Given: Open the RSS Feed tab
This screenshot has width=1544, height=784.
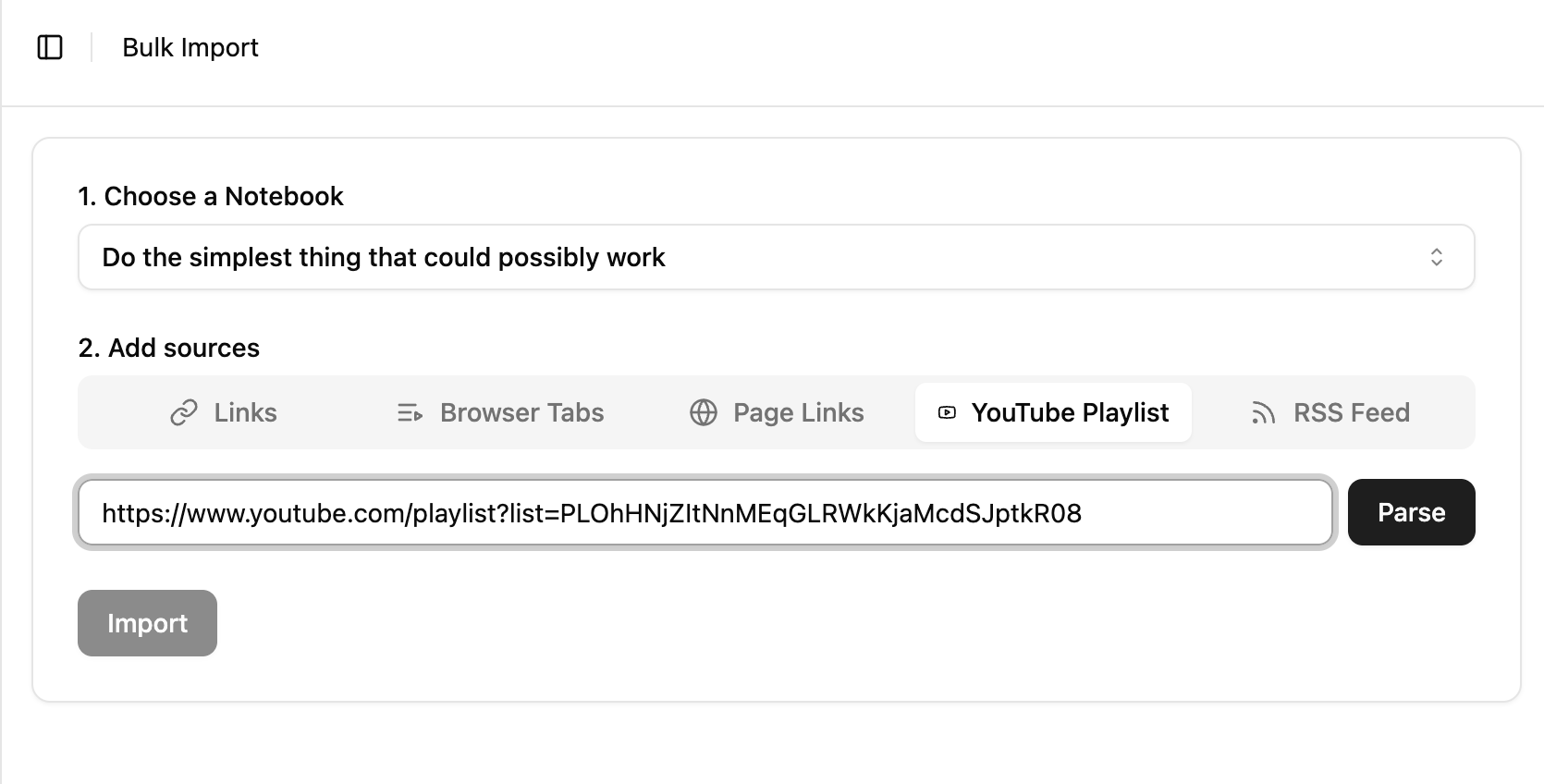Looking at the screenshot, I should 1330,412.
